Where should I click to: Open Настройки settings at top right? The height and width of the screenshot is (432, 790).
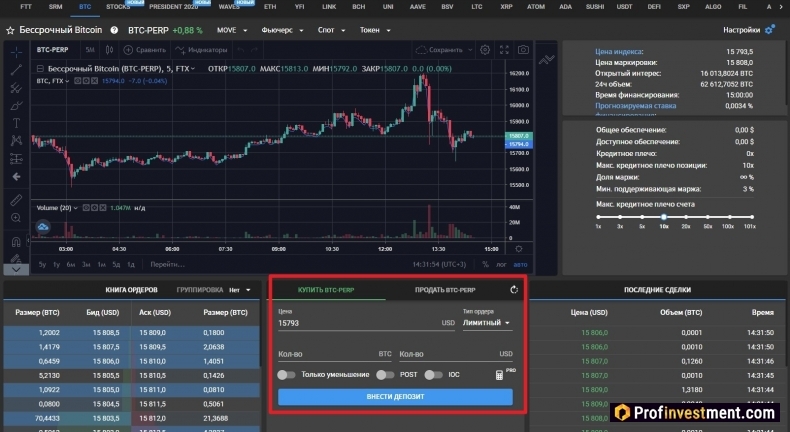(x=749, y=30)
